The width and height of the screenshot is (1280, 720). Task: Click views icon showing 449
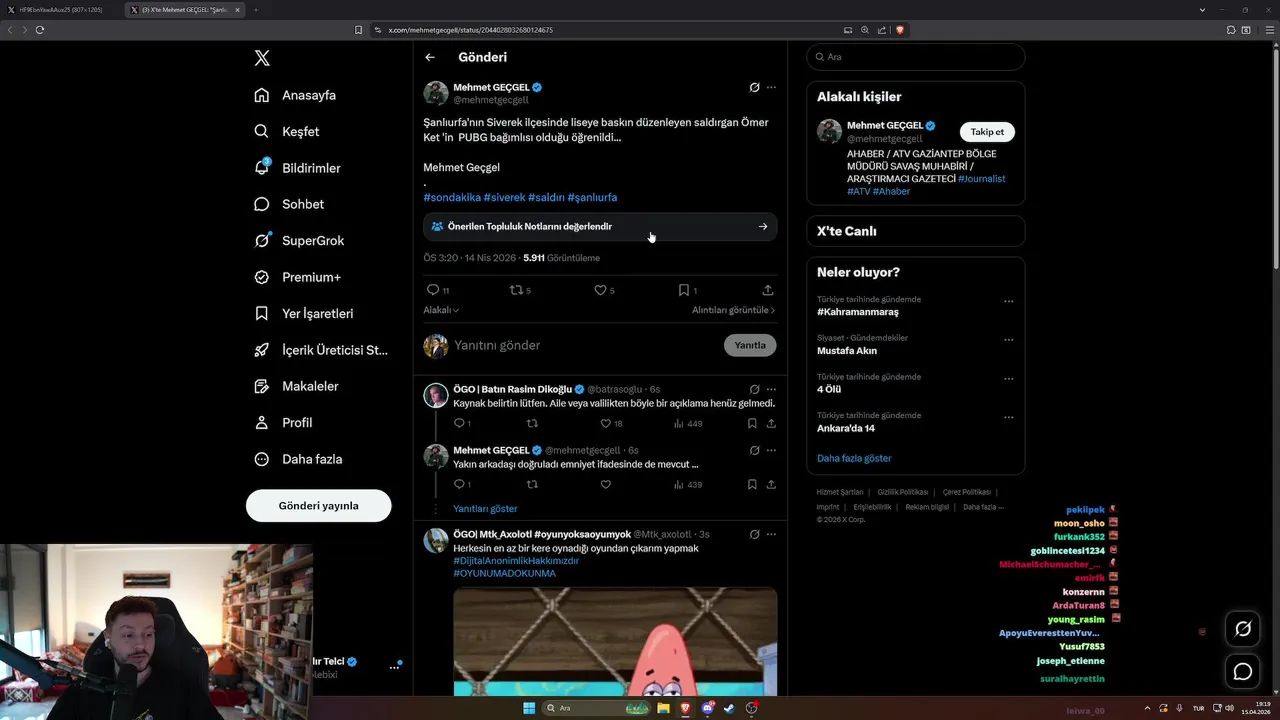[679, 424]
